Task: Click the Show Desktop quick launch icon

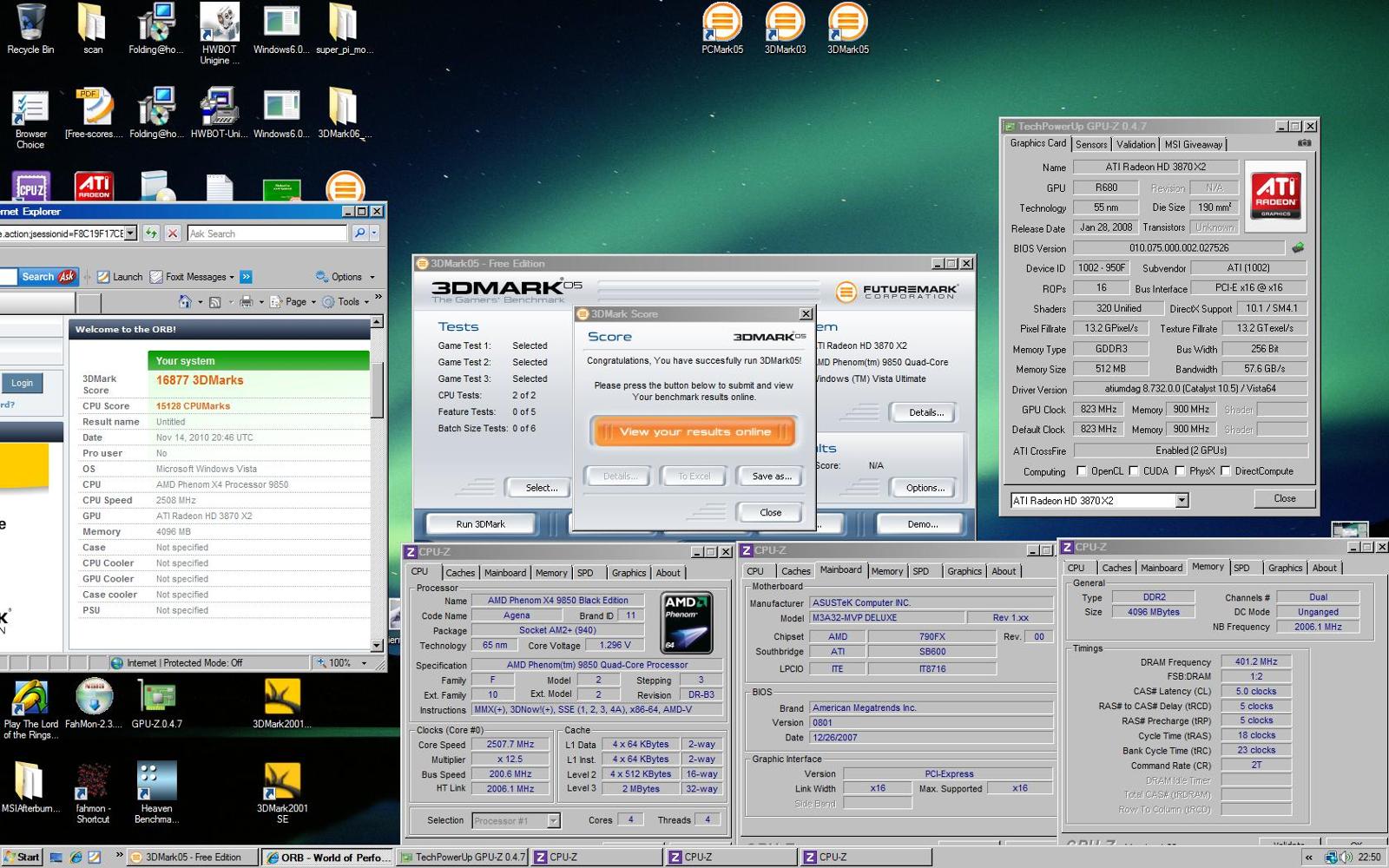Action: tap(56, 857)
